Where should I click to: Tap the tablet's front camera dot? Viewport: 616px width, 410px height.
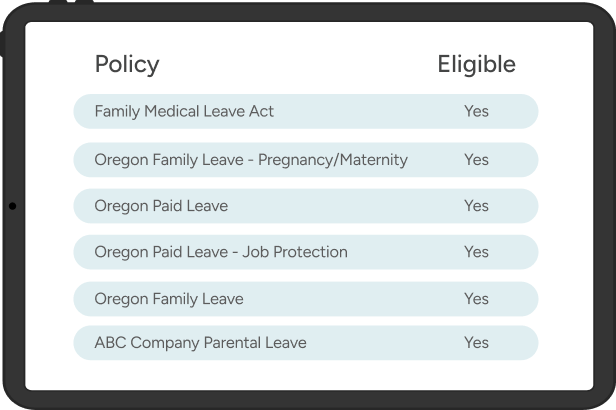(x=11, y=206)
